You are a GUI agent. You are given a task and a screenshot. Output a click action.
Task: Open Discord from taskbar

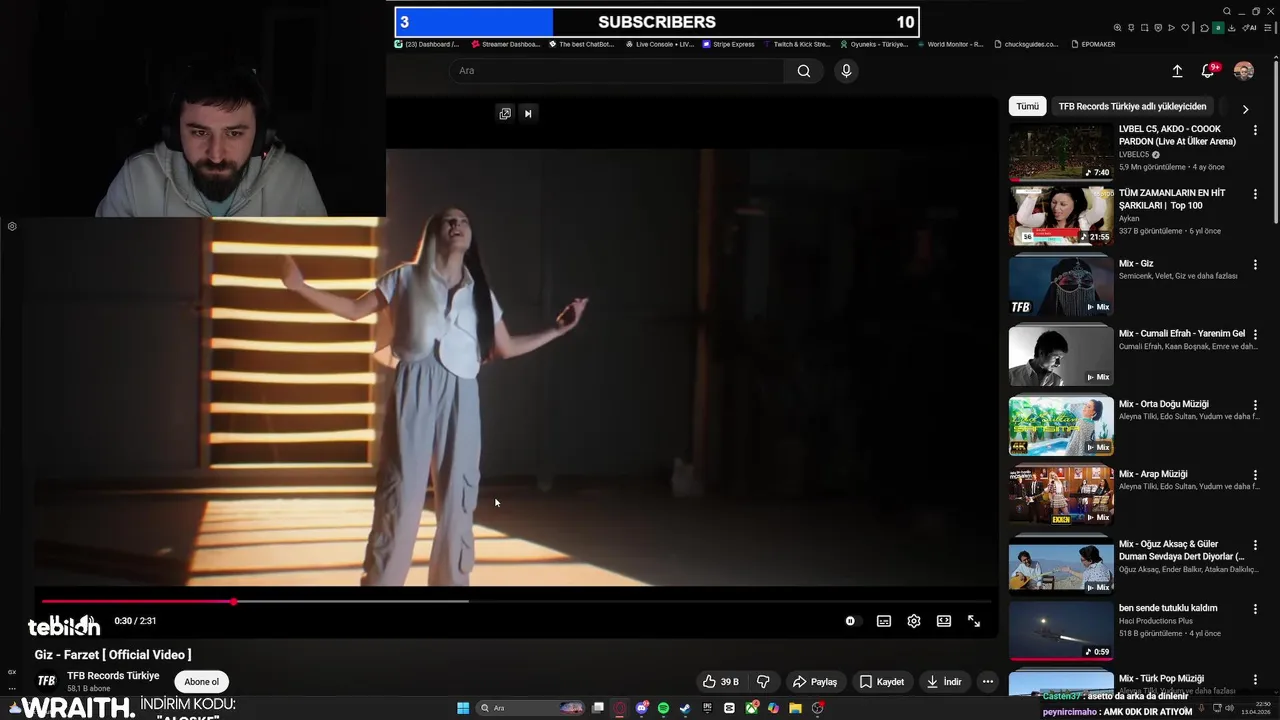click(643, 708)
